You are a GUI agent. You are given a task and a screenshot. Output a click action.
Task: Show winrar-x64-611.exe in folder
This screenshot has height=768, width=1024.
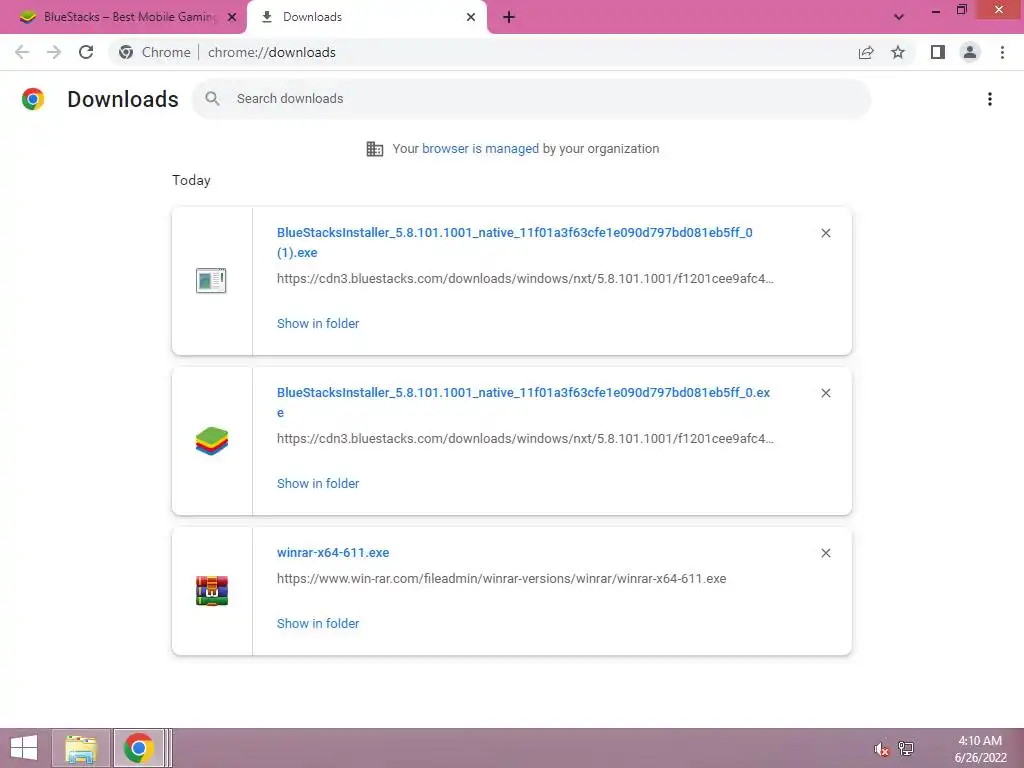coord(318,623)
